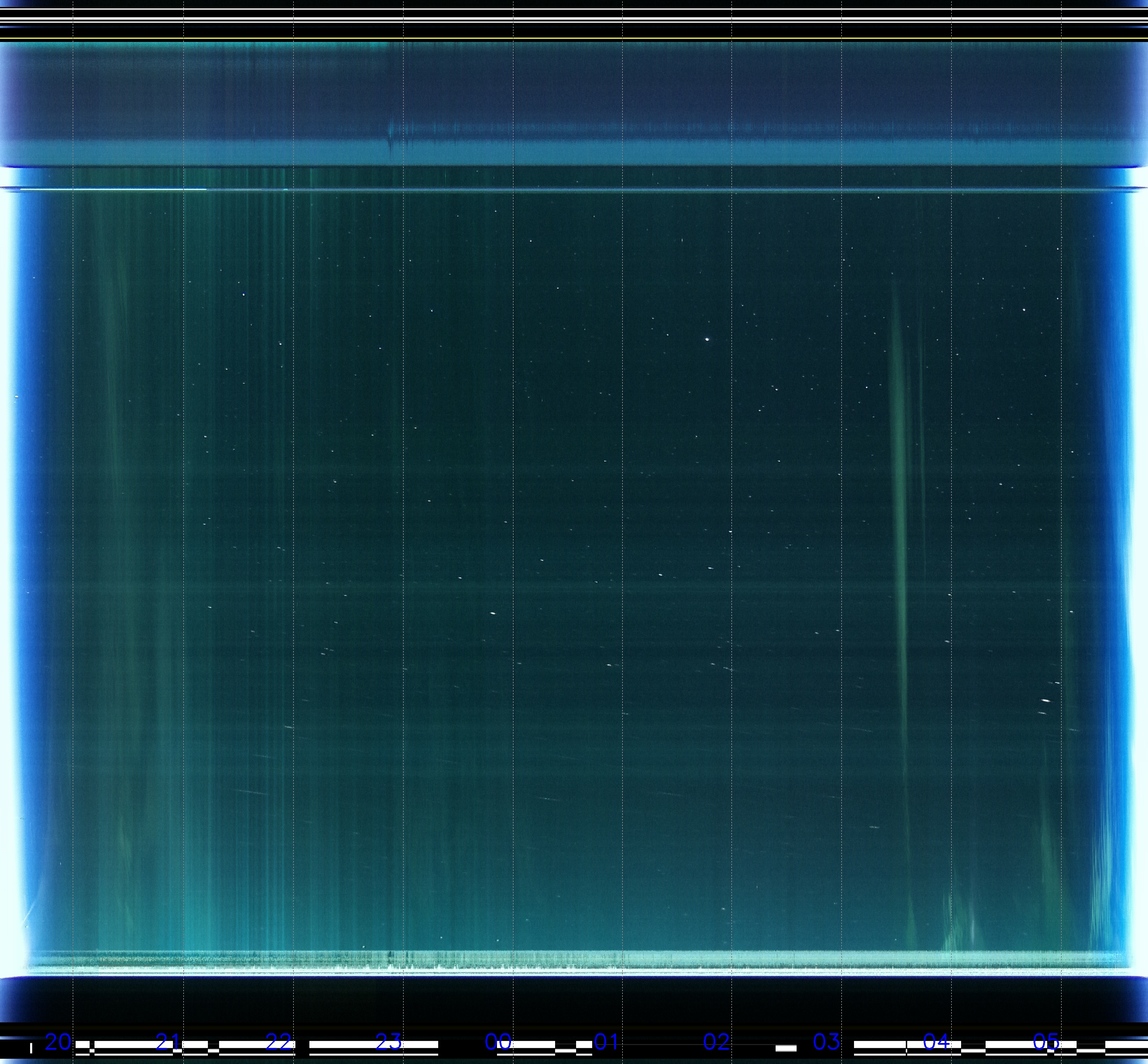Select the 23 hour marker
1148x1064 pixels.
point(388,1042)
